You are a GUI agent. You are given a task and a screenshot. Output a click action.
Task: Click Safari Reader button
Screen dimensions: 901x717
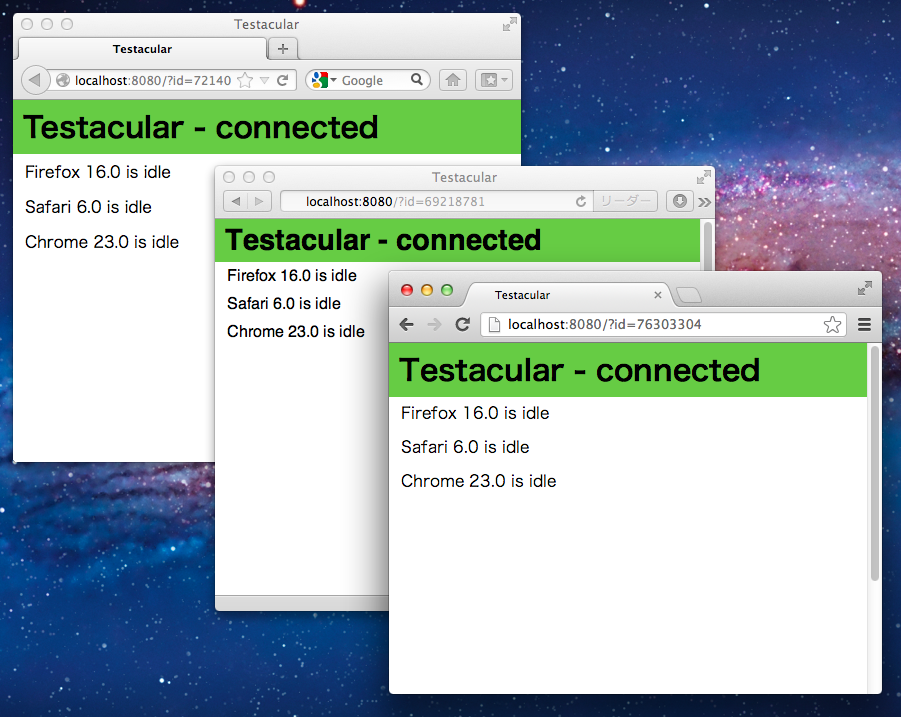click(x=625, y=201)
